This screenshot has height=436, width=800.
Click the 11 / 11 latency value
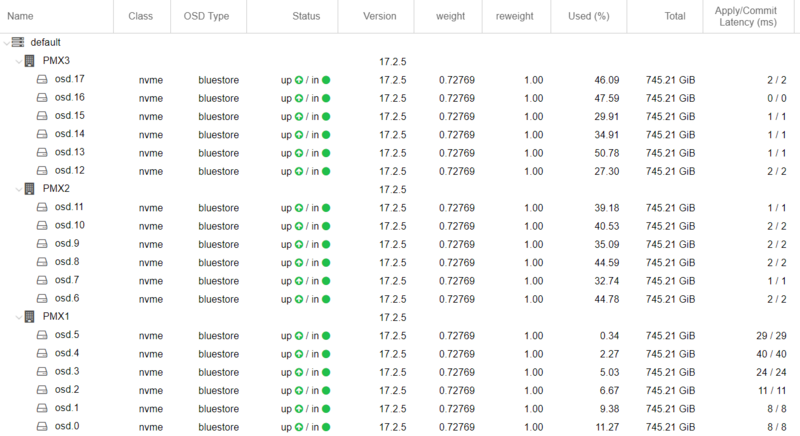tap(772, 391)
